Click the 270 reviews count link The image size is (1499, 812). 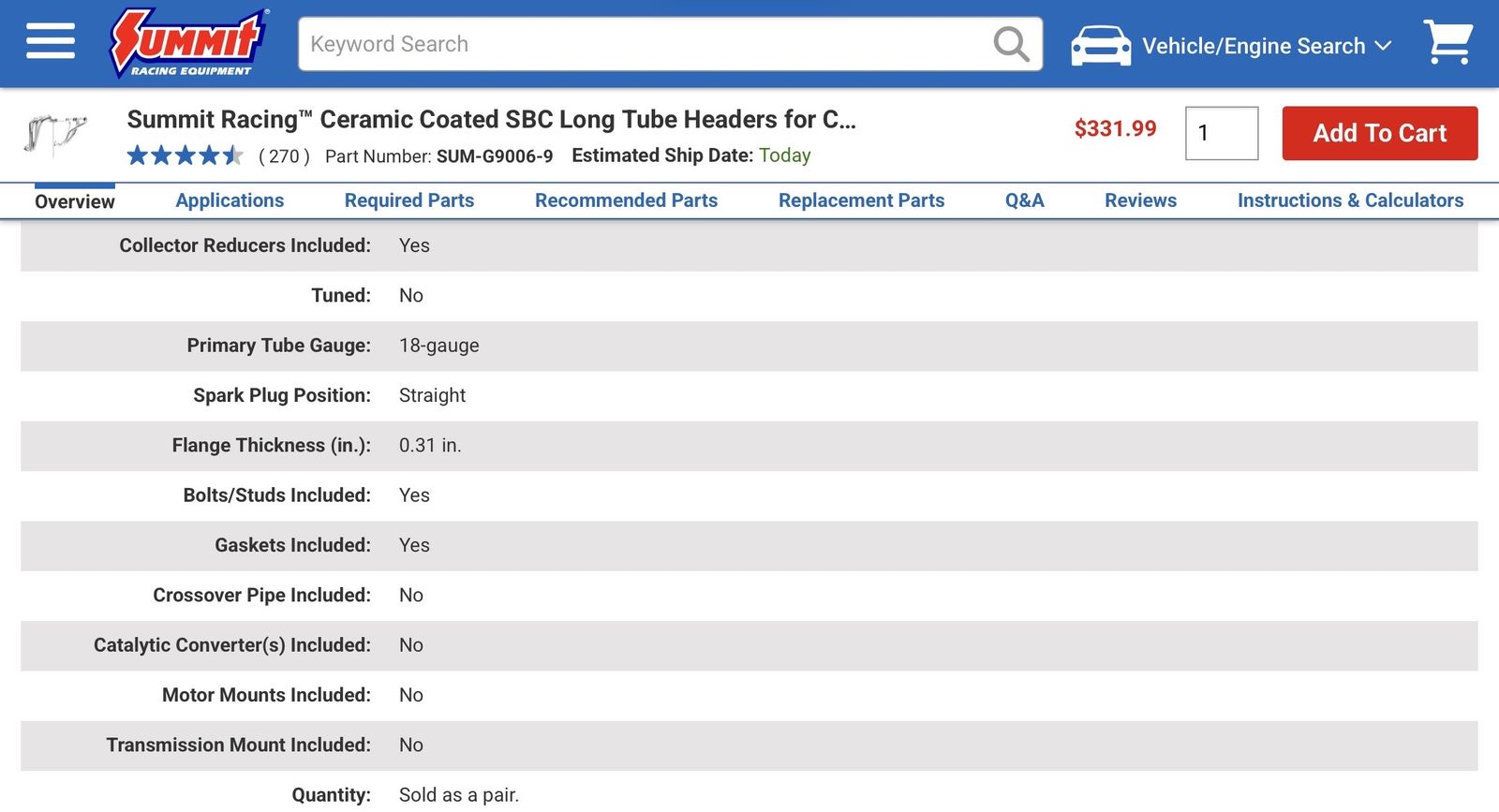(284, 156)
